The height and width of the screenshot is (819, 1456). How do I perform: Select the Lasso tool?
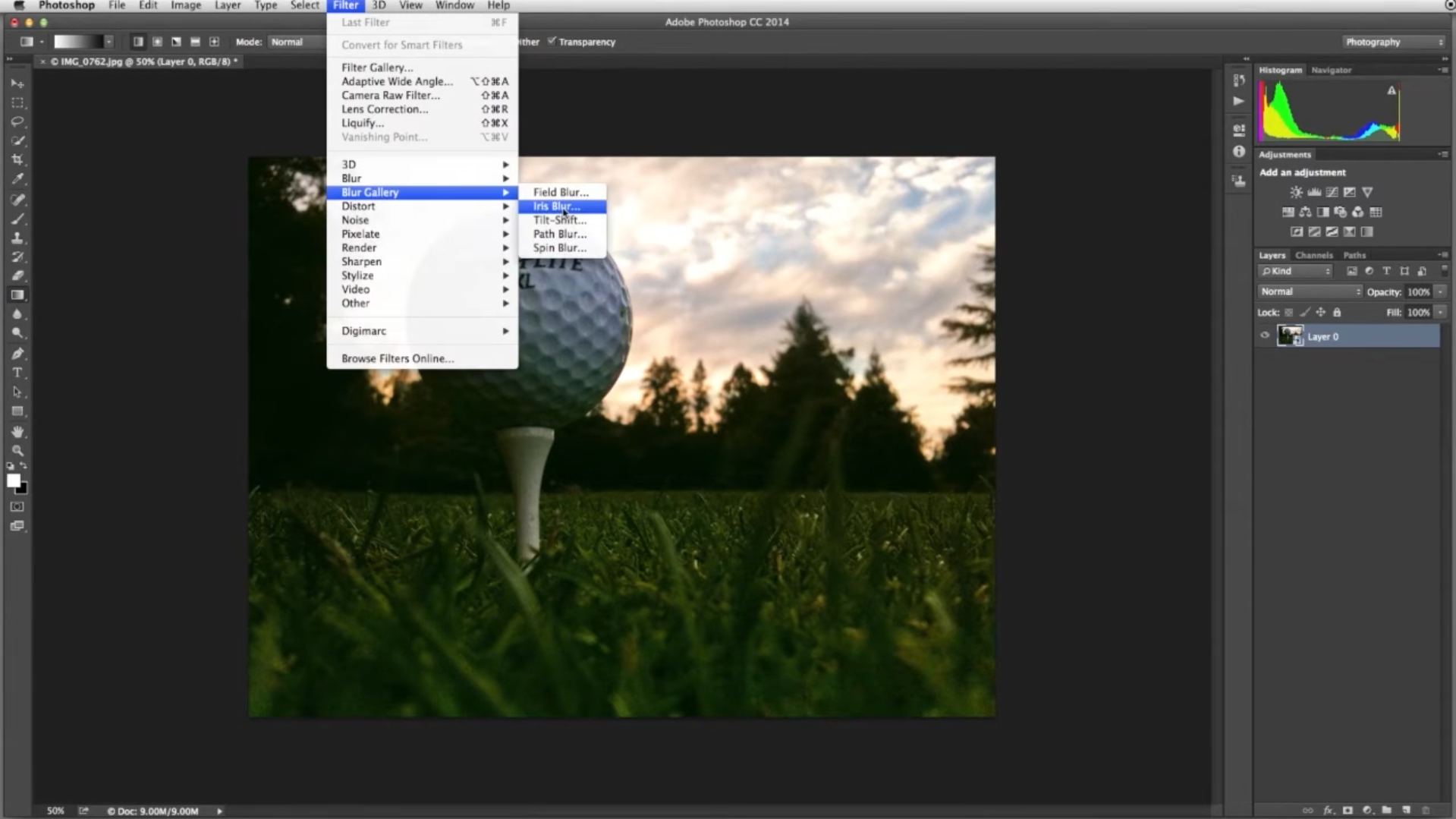pos(17,121)
